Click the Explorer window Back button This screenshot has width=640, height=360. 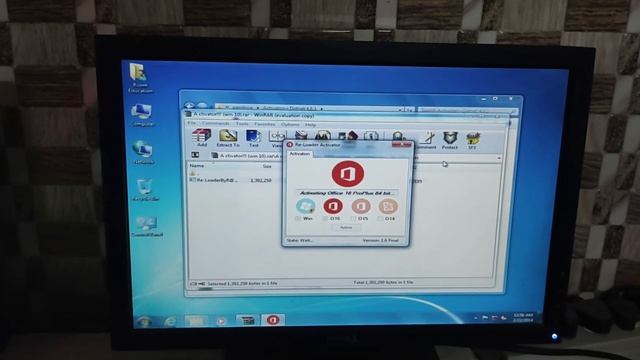coord(189,105)
